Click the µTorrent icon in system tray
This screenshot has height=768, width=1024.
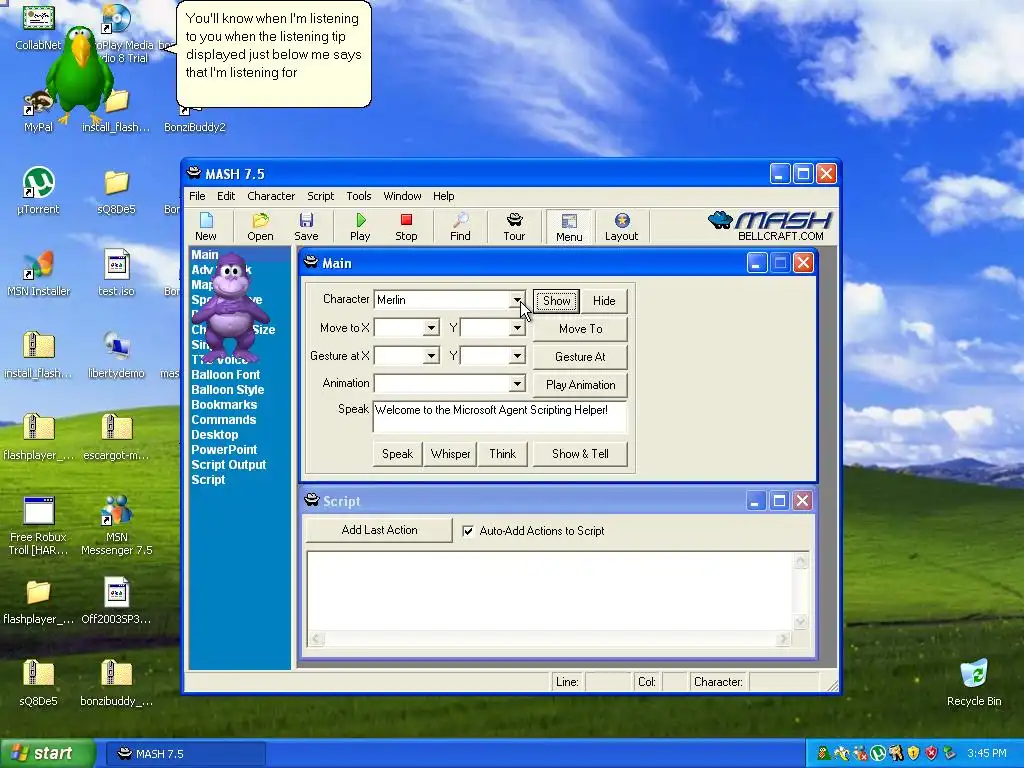[x=877, y=754]
